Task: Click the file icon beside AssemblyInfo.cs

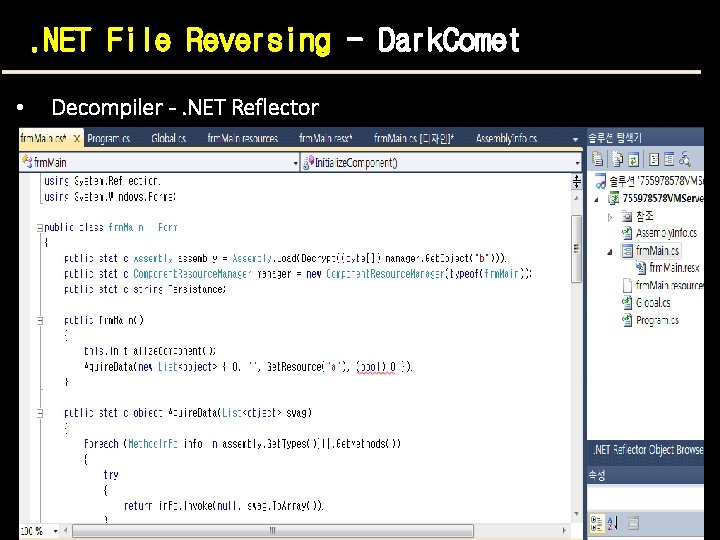Action: click(627, 232)
